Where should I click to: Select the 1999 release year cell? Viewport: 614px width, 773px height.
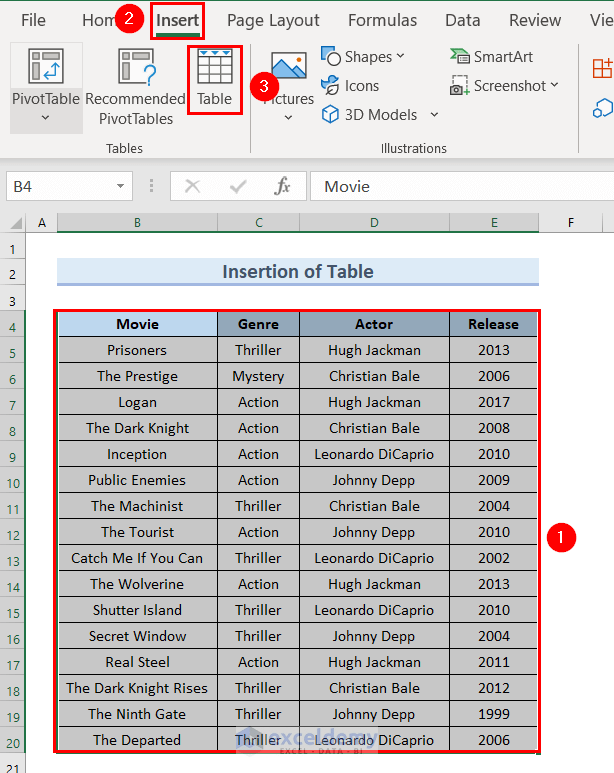click(x=494, y=714)
